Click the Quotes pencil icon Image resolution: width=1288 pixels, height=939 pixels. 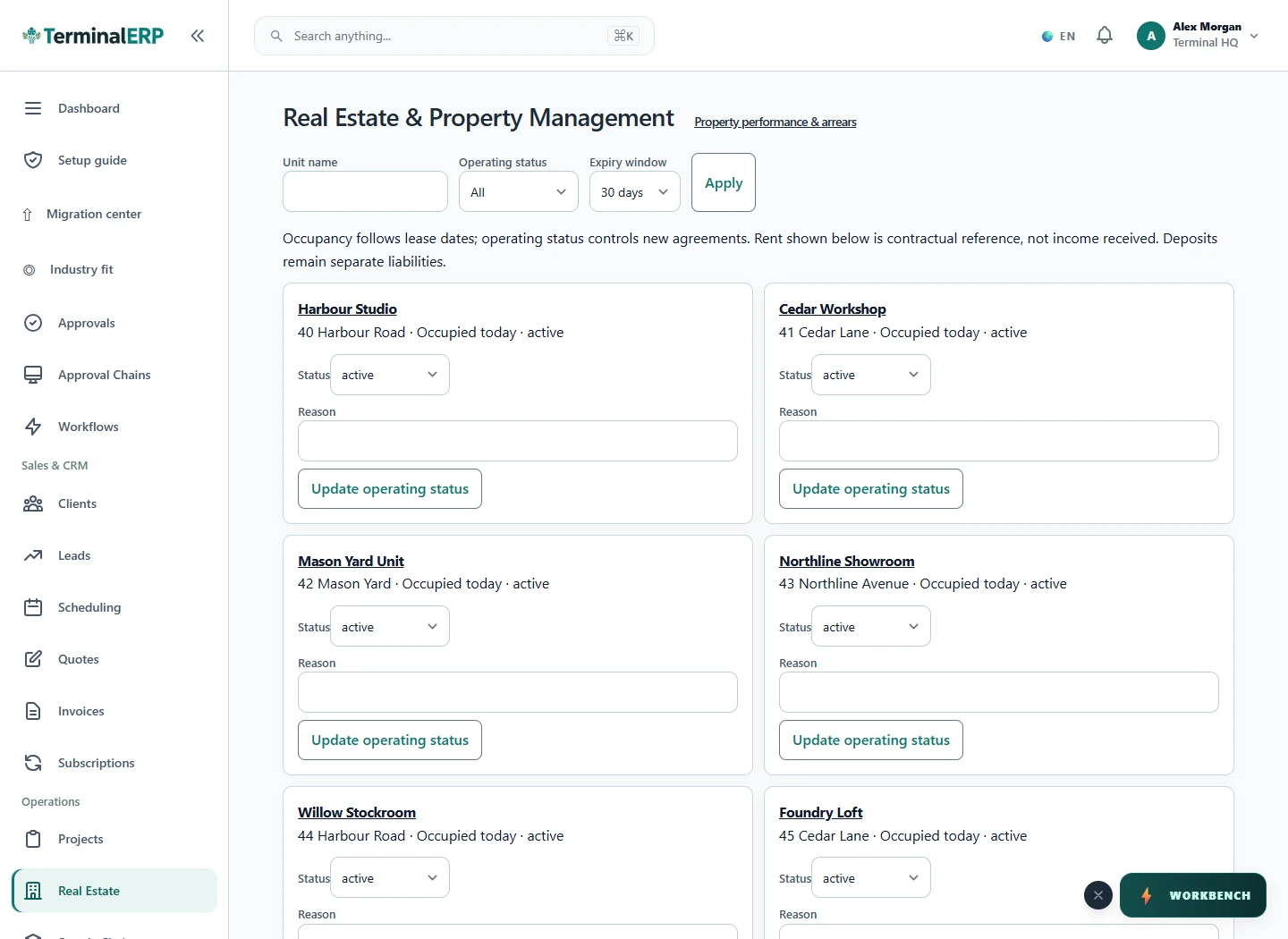tap(33, 659)
